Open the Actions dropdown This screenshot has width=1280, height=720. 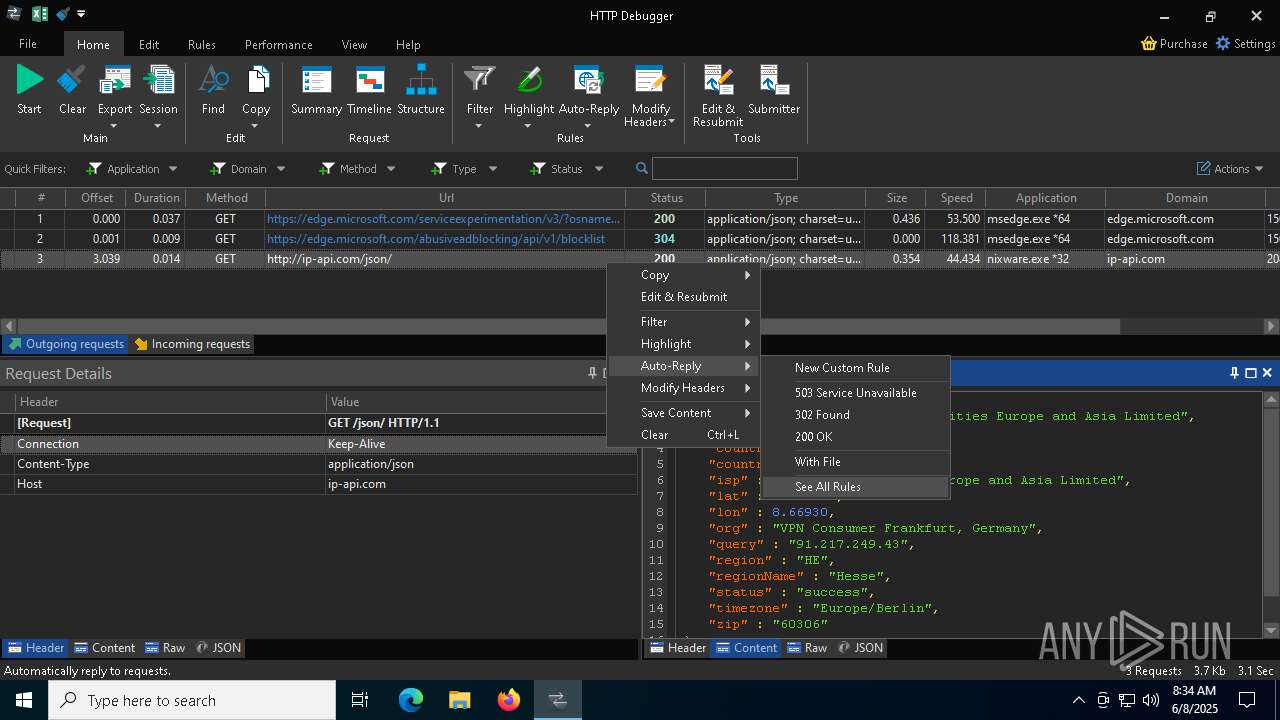pos(1231,169)
